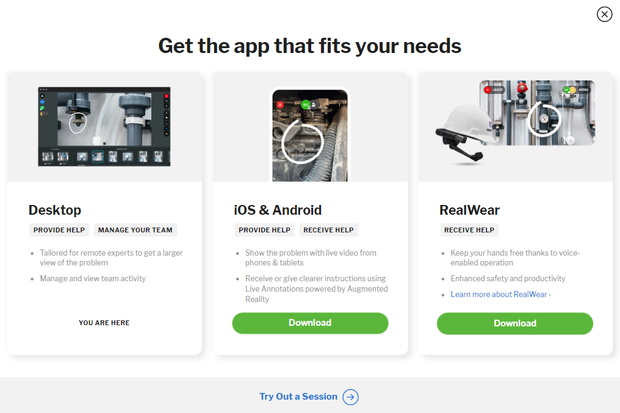The height and width of the screenshot is (413, 620).
Task: Open the Try Out a Session link
Action: [298, 396]
